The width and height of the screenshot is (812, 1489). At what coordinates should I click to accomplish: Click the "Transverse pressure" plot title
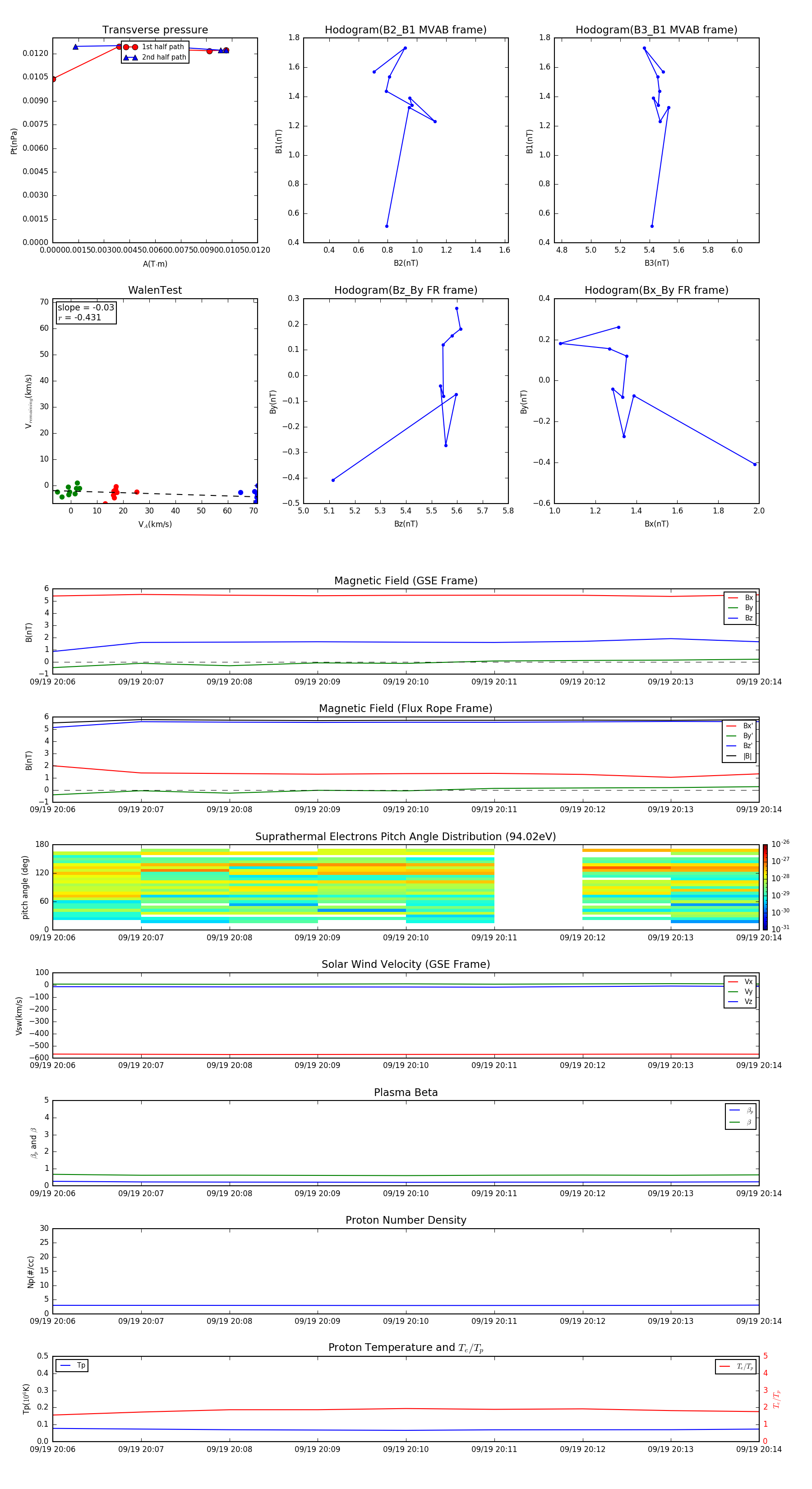(155, 30)
